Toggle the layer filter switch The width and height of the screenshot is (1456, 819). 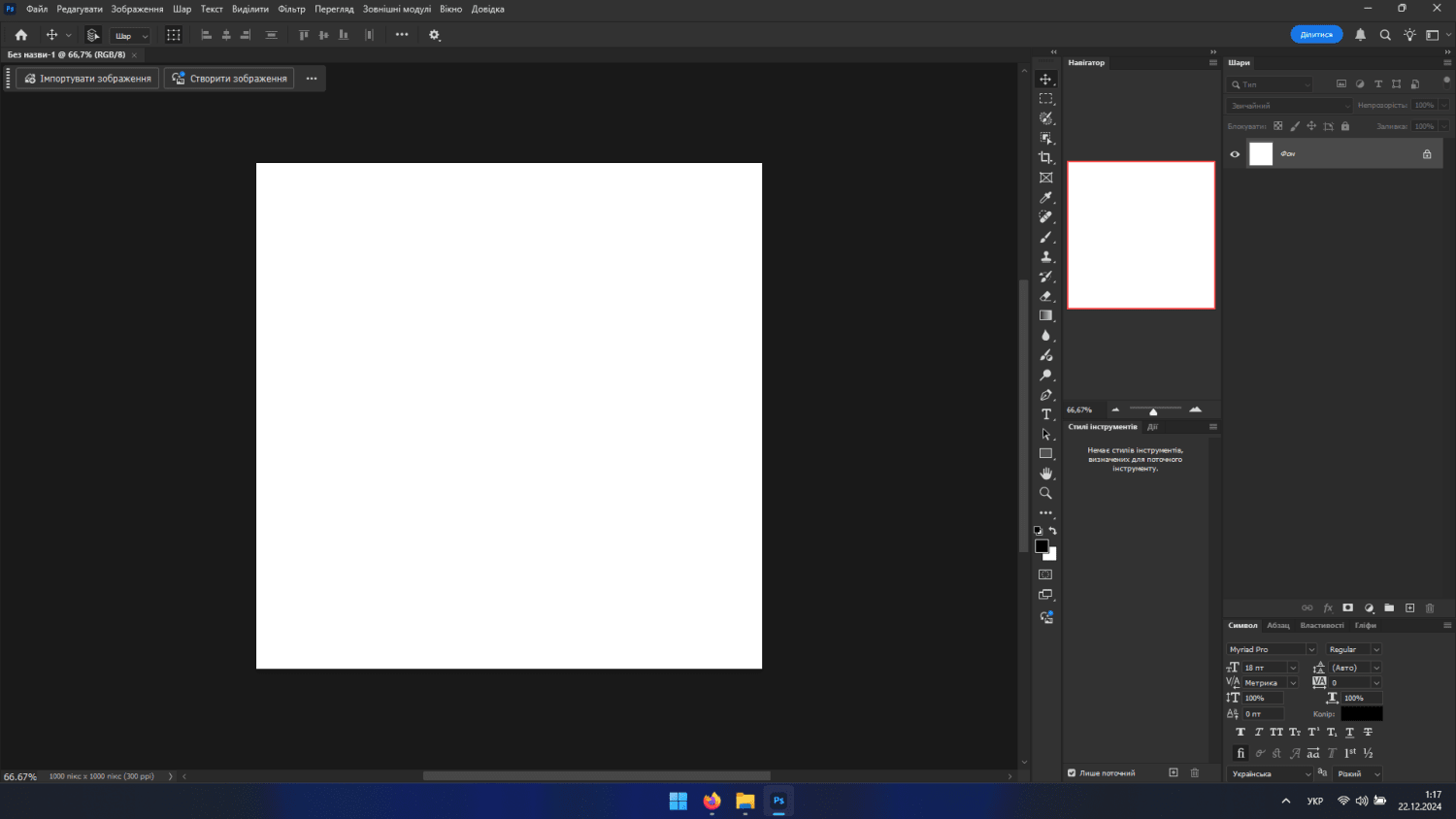1446,82
